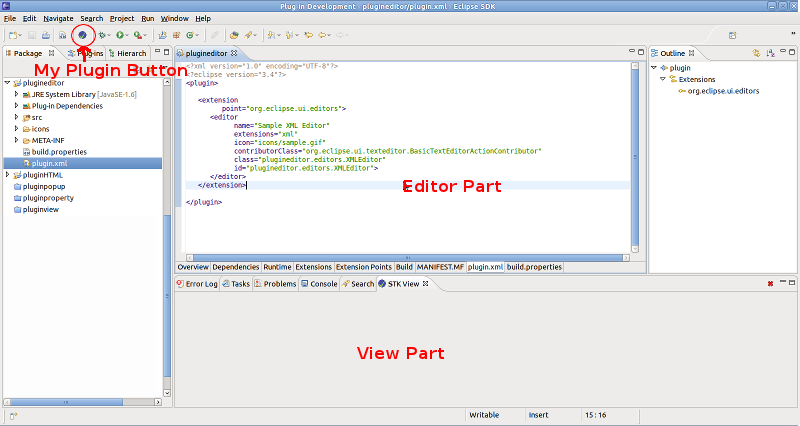Viewport: 800px width, 426px height.
Task: Click the New Plug-in Project toolbar icon
Action: click(x=162, y=35)
